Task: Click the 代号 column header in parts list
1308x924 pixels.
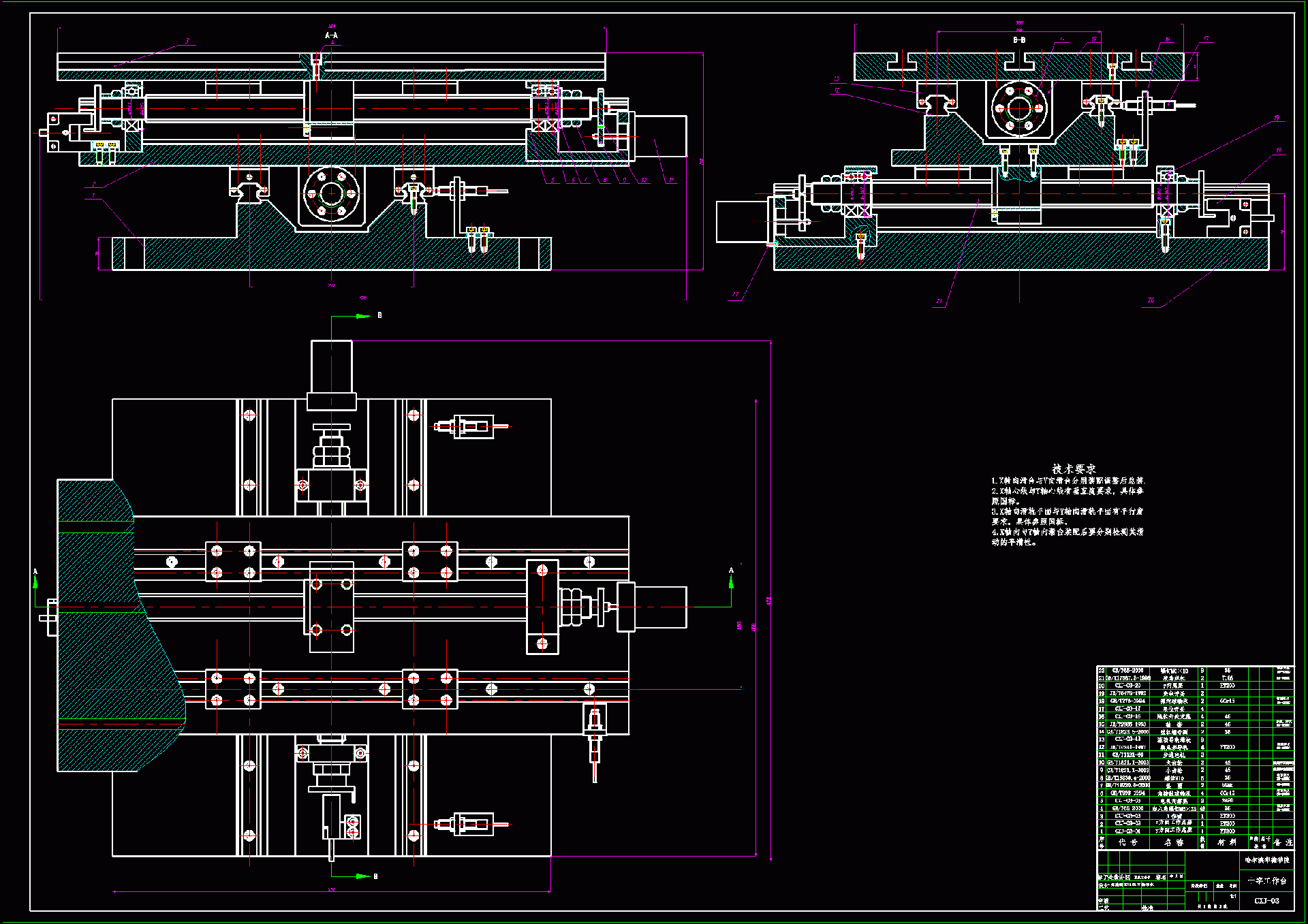Action: pos(1127,842)
